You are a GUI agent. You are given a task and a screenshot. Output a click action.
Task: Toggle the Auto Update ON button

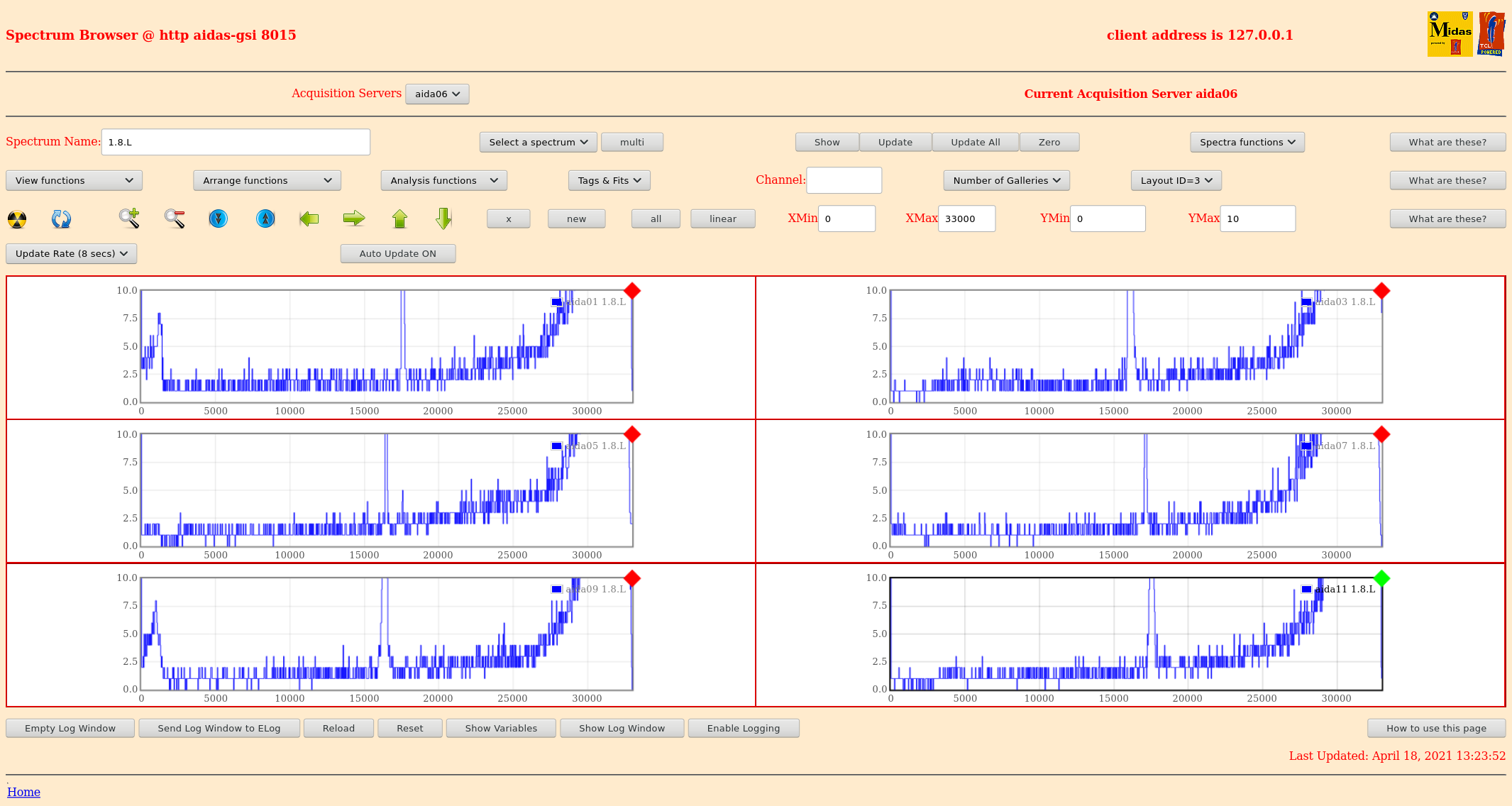point(397,253)
